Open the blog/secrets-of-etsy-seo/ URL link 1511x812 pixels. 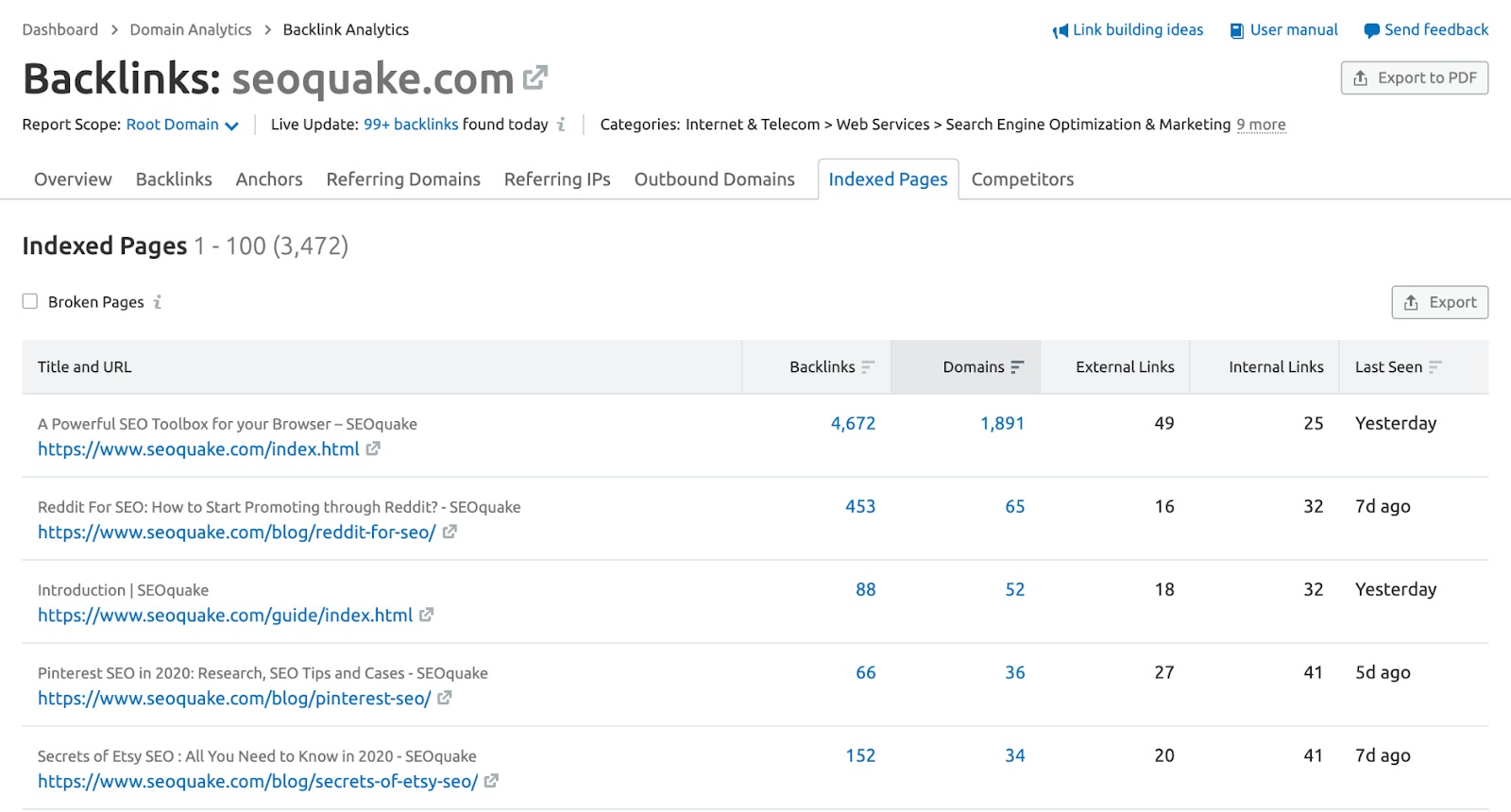(x=258, y=782)
